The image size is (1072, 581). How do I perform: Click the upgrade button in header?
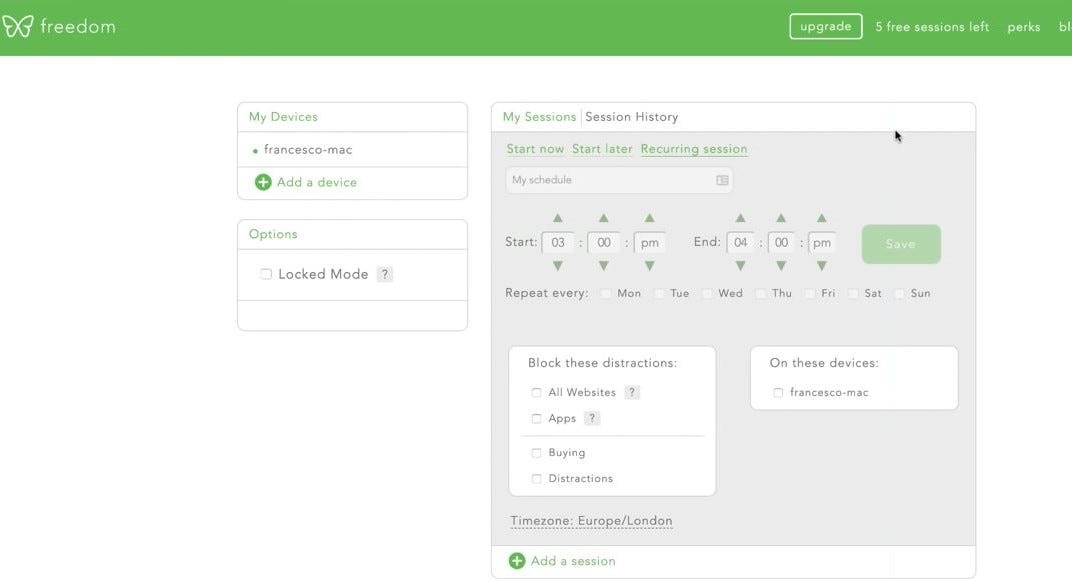click(x=825, y=26)
